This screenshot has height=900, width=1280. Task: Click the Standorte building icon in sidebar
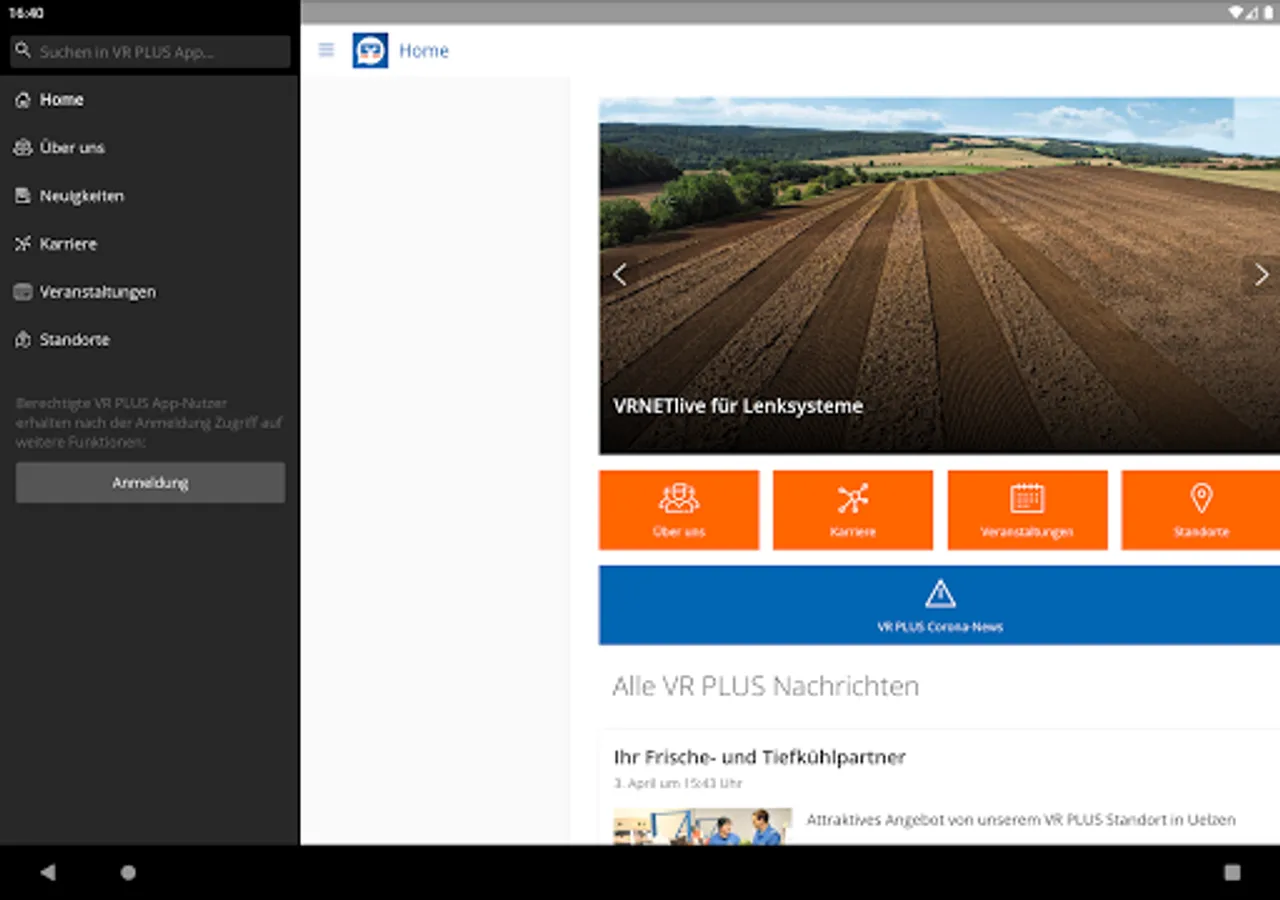tap(23, 340)
